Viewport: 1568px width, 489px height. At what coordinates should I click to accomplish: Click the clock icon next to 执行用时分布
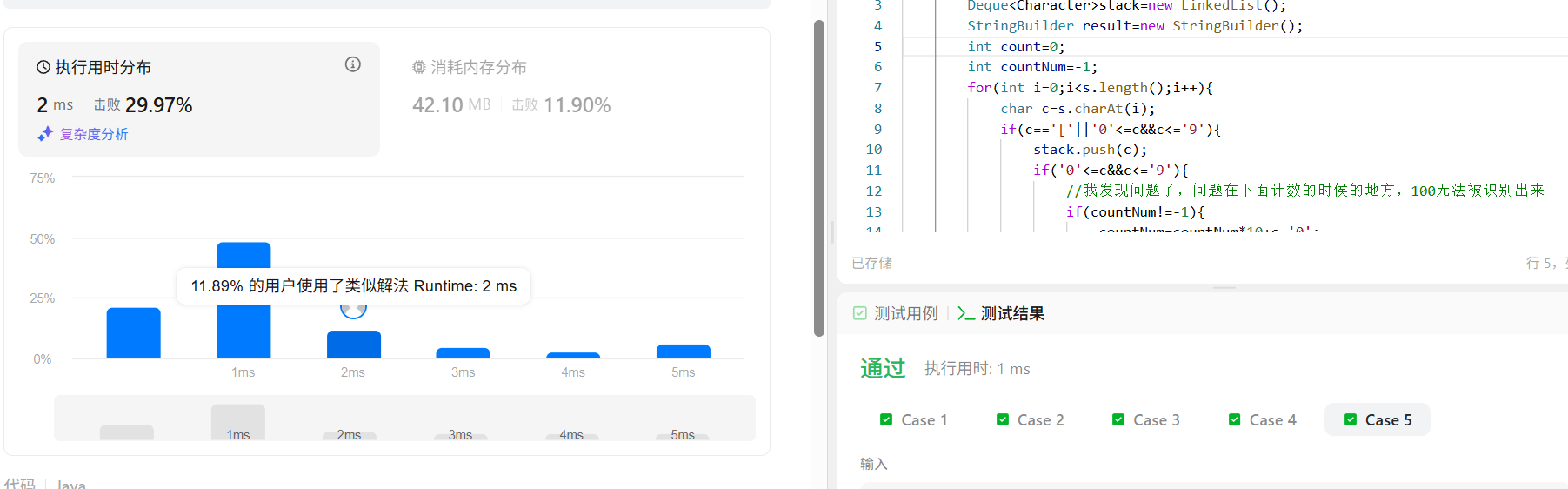(43, 67)
